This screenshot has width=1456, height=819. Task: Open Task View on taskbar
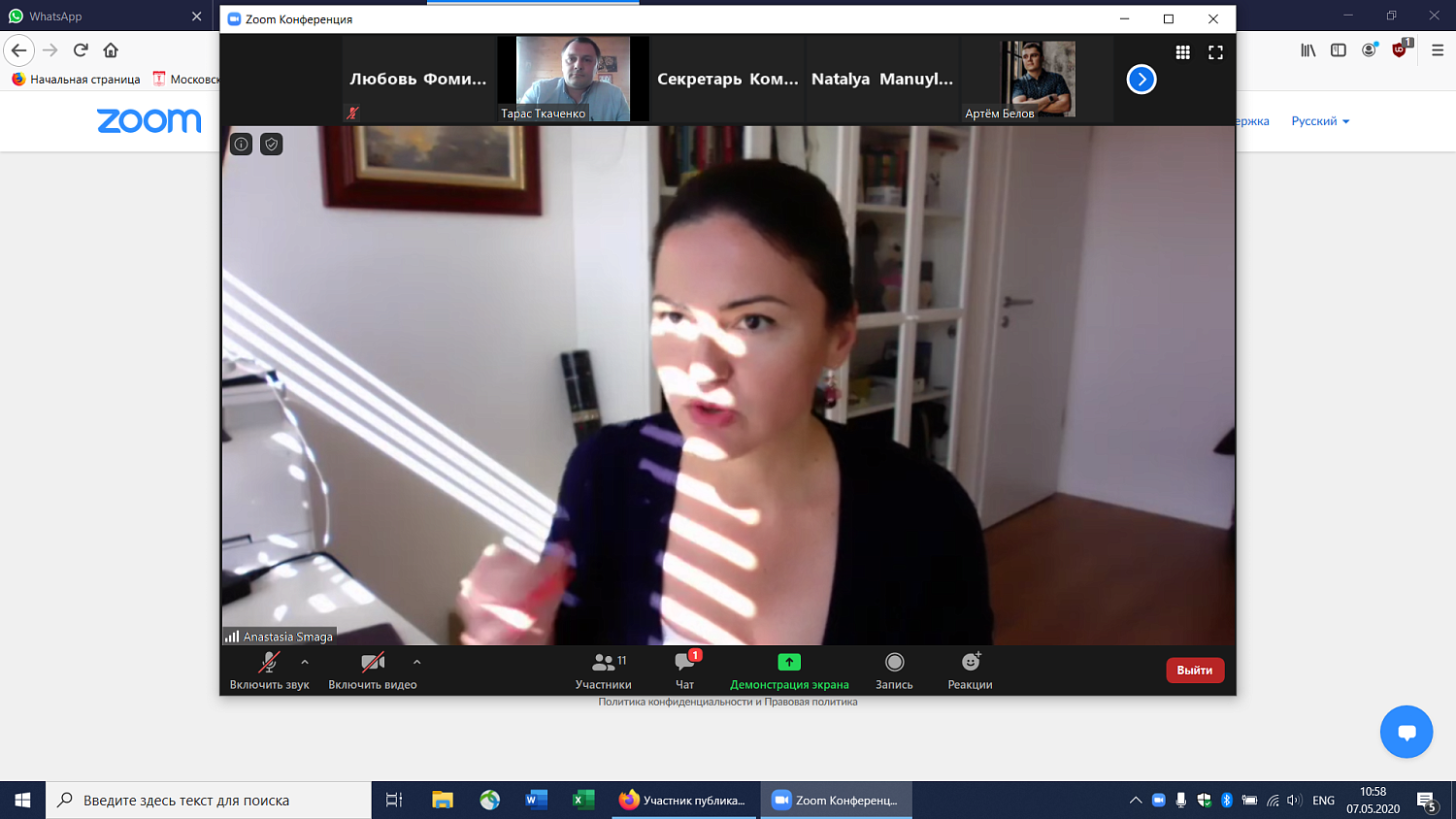394,801
